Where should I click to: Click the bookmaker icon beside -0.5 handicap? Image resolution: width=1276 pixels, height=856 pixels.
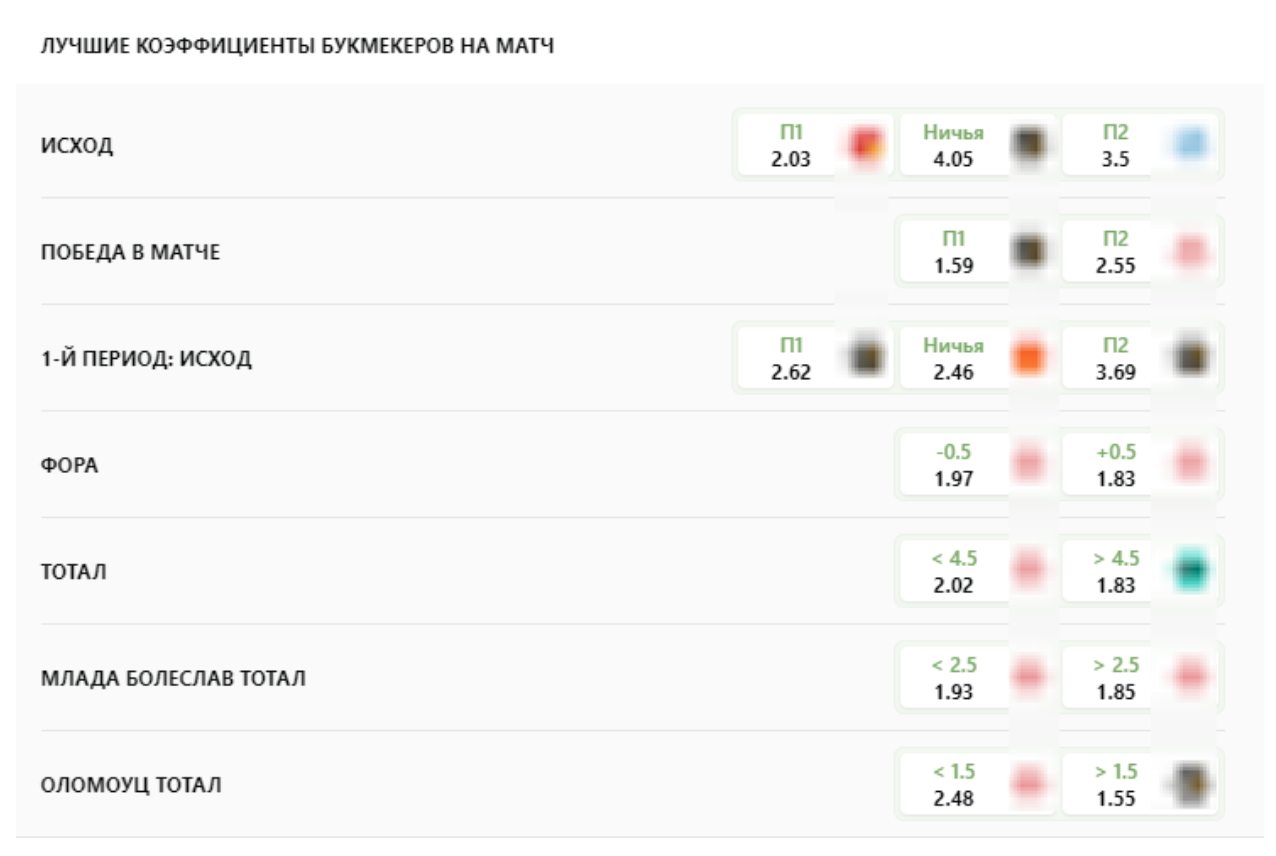click(1027, 465)
